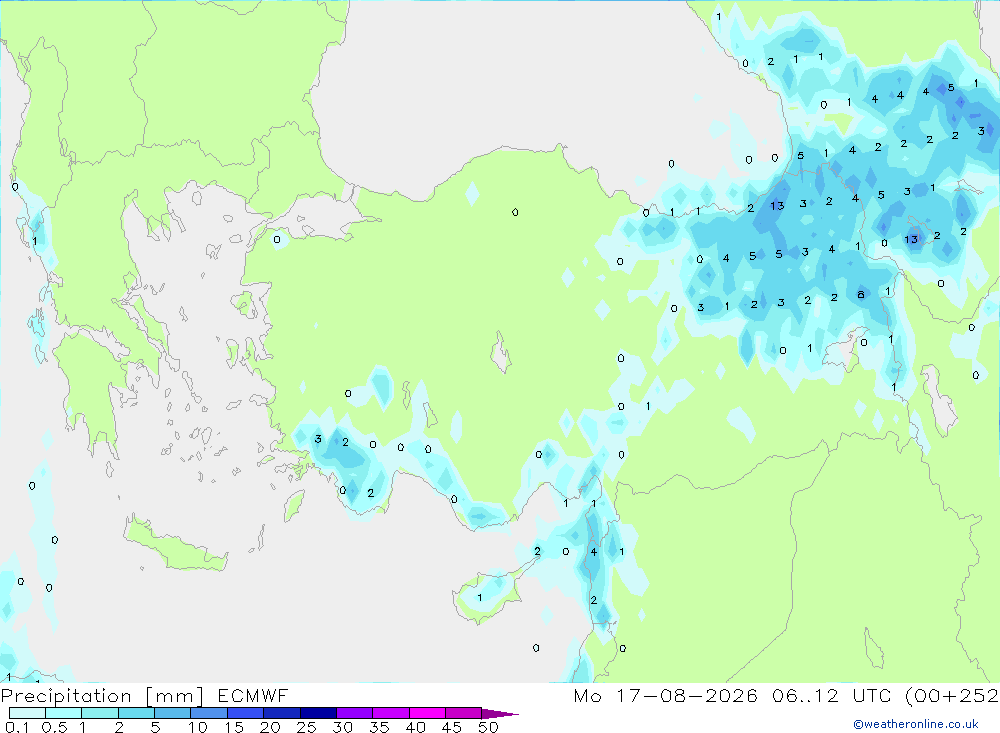This screenshot has height=733, width=1000.
Task: Click the legend label "35"
Action: click(x=379, y=727)
